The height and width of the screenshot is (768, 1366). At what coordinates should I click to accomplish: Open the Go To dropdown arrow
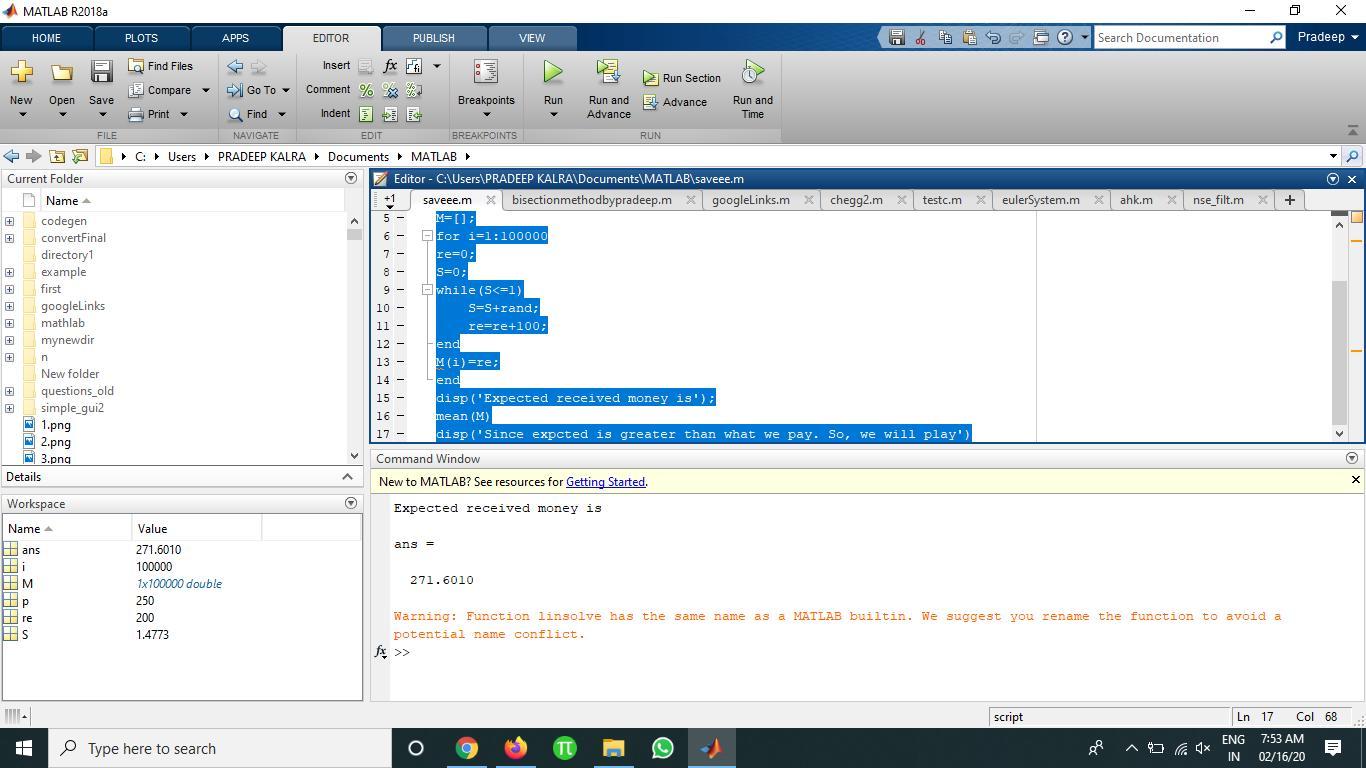[x=285, y=90]
